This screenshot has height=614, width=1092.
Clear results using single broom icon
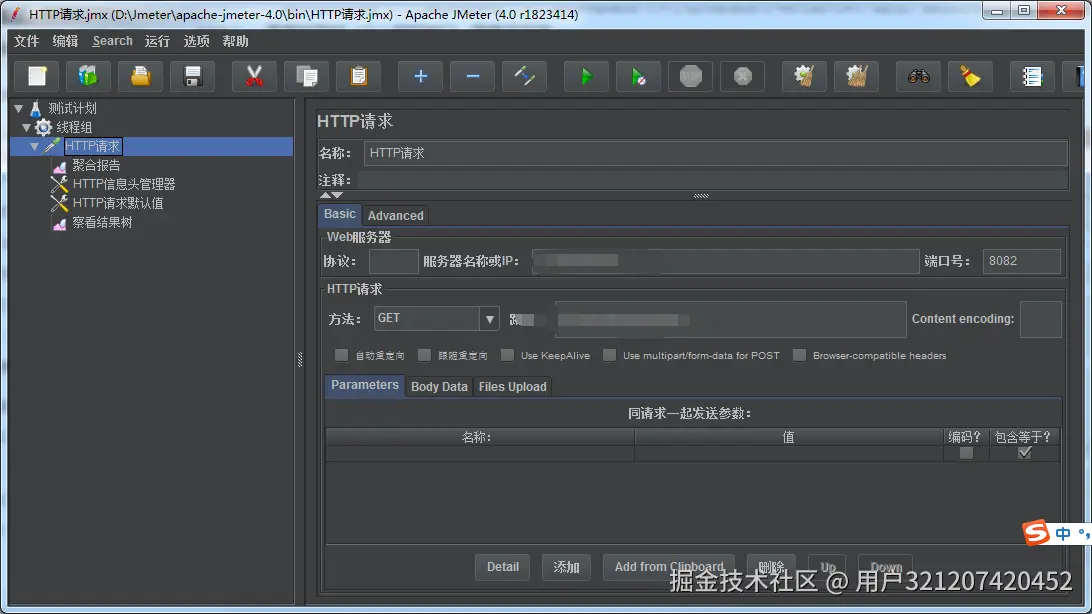coord(804,76)
